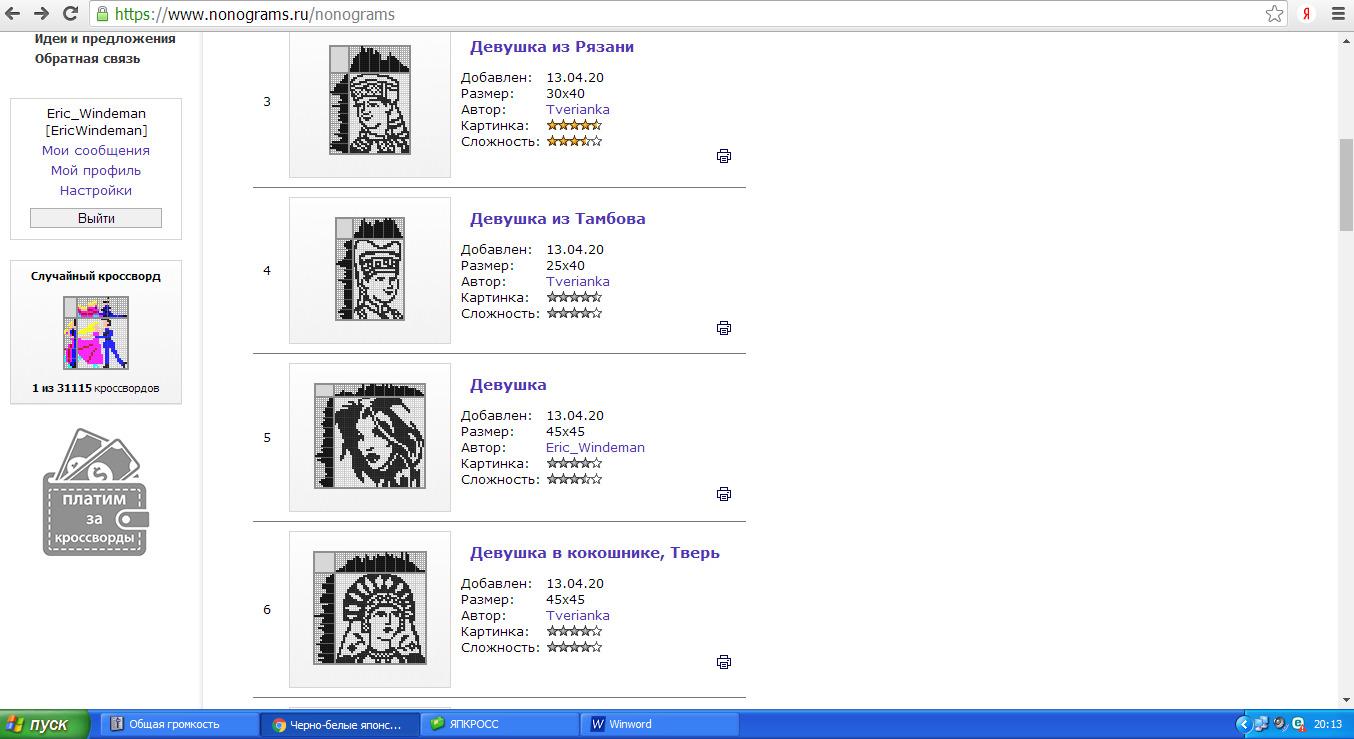Click printer icon for Девушка 45x45
The image size is (1354, 739).
click(724, 494)
